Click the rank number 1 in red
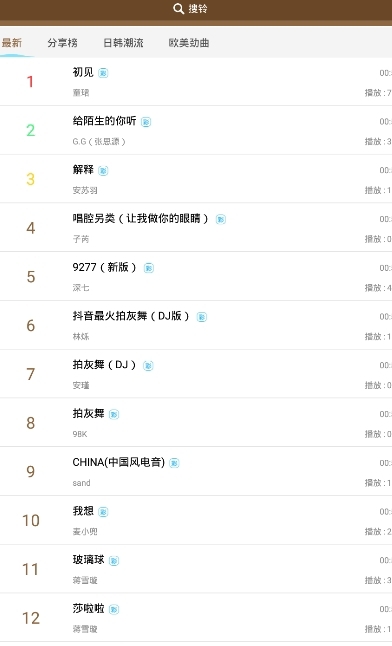Viewport: 392px width, 646px height. [x=30, y=82]
